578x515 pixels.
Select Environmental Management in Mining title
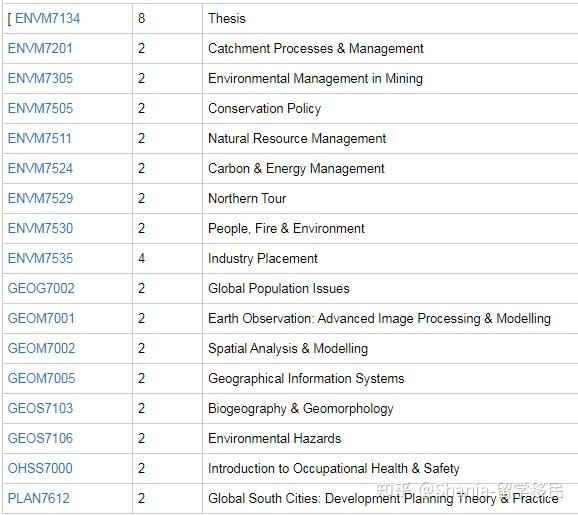(316, 78)
